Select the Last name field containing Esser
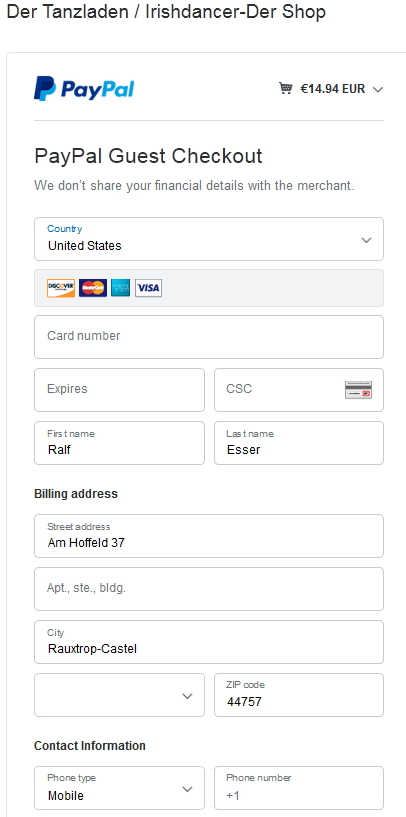 pyautogui.click(x=299, y=443)
